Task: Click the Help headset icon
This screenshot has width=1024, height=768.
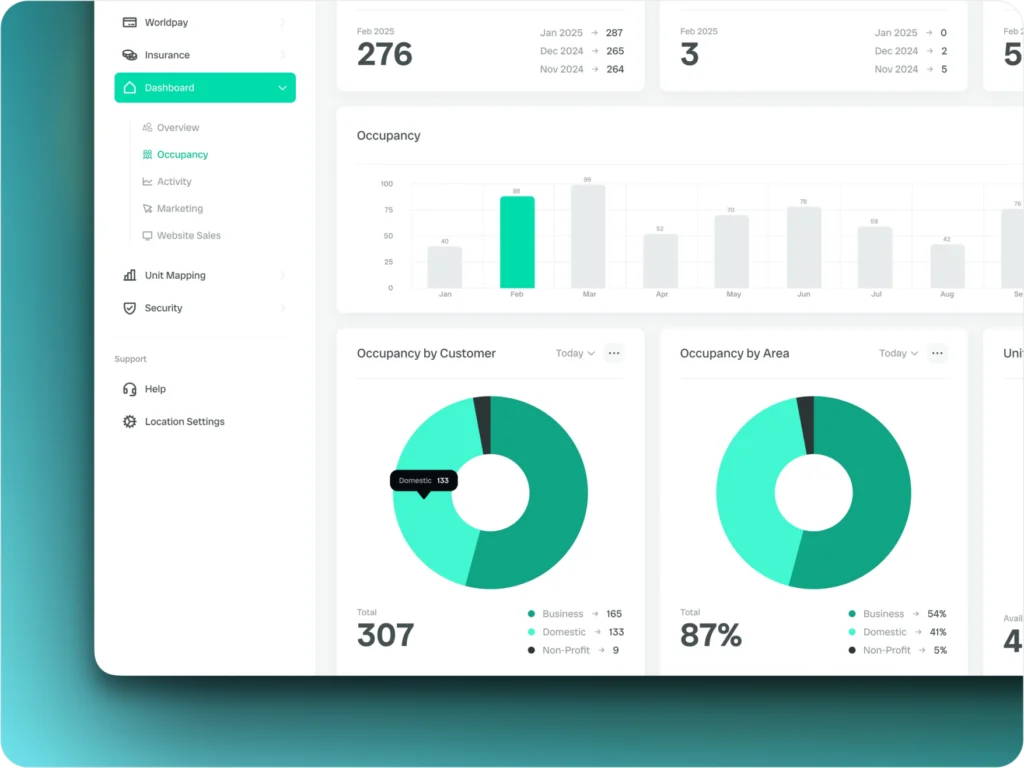Action: tap(129, 389)
